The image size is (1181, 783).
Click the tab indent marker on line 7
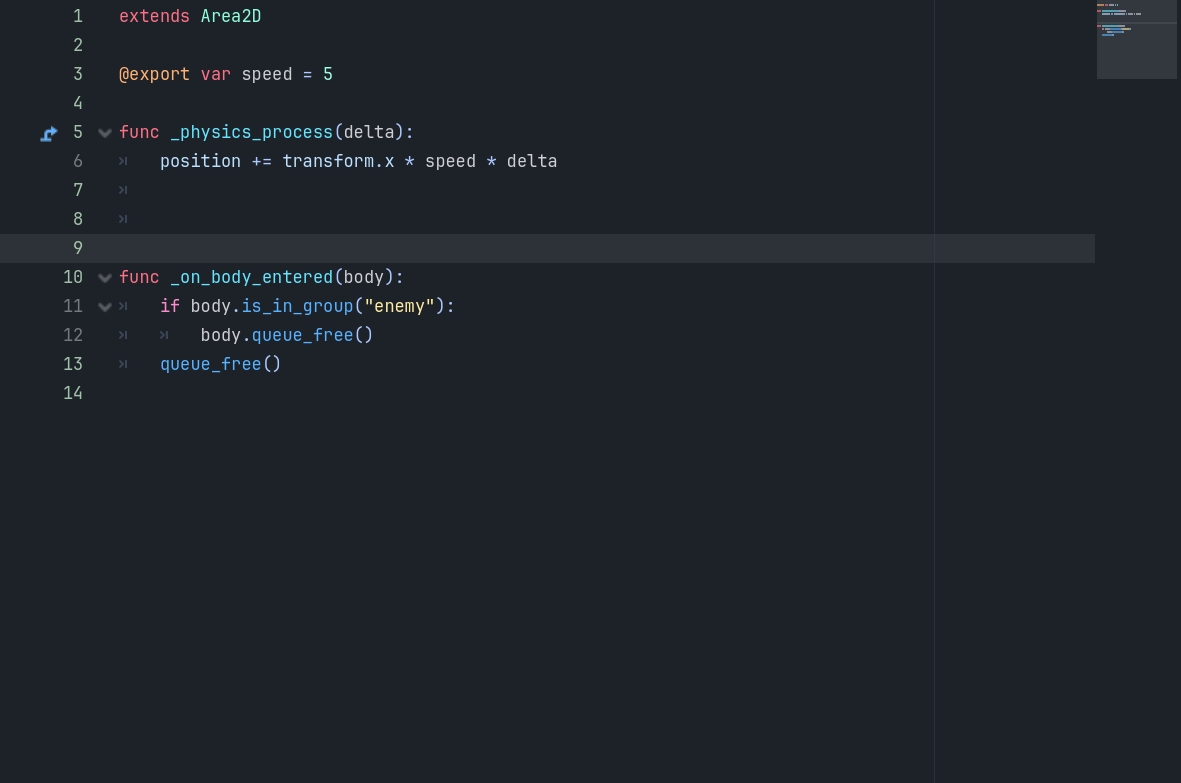tap(122, 190)
